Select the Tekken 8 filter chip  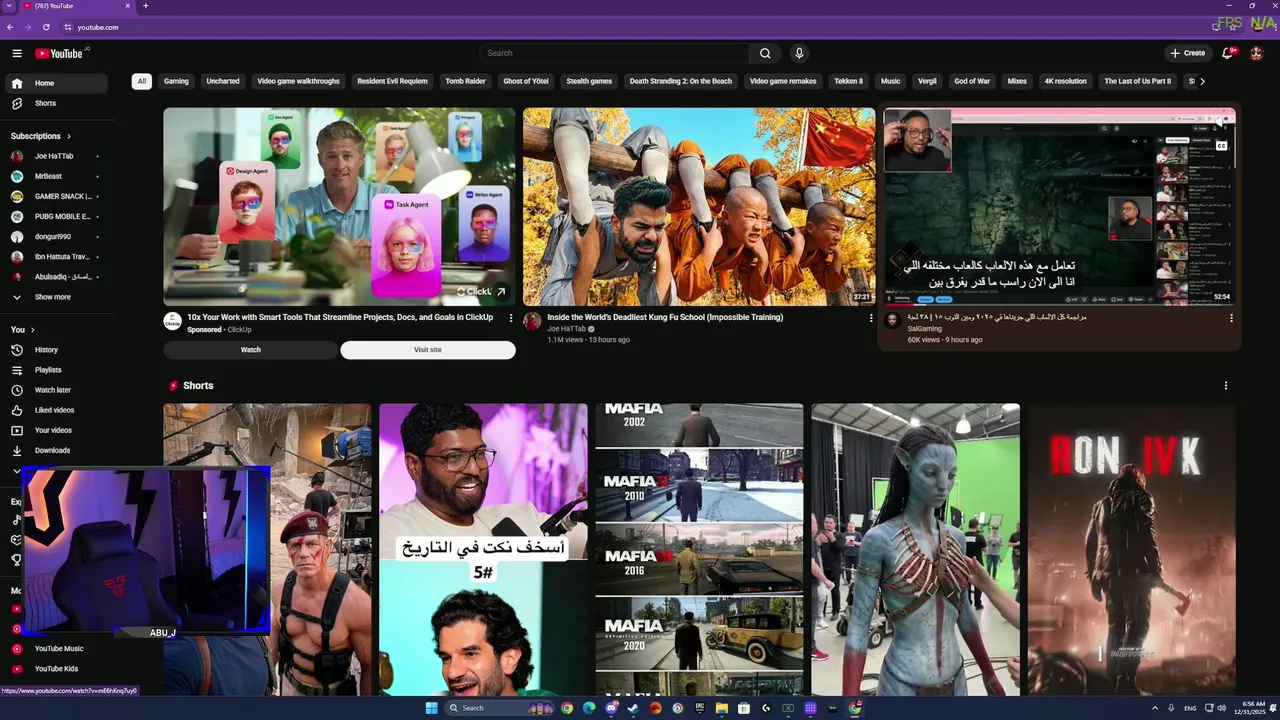848,81
